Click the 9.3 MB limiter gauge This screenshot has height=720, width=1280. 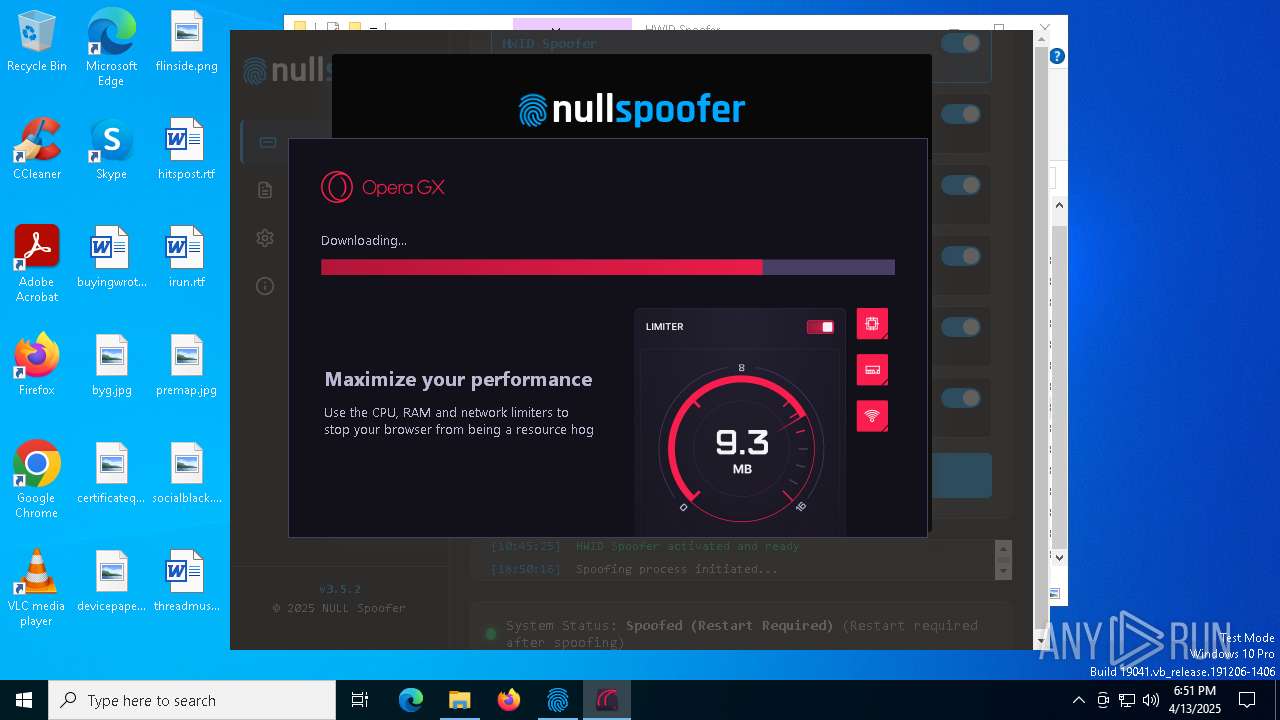click(x=742, y=450)
